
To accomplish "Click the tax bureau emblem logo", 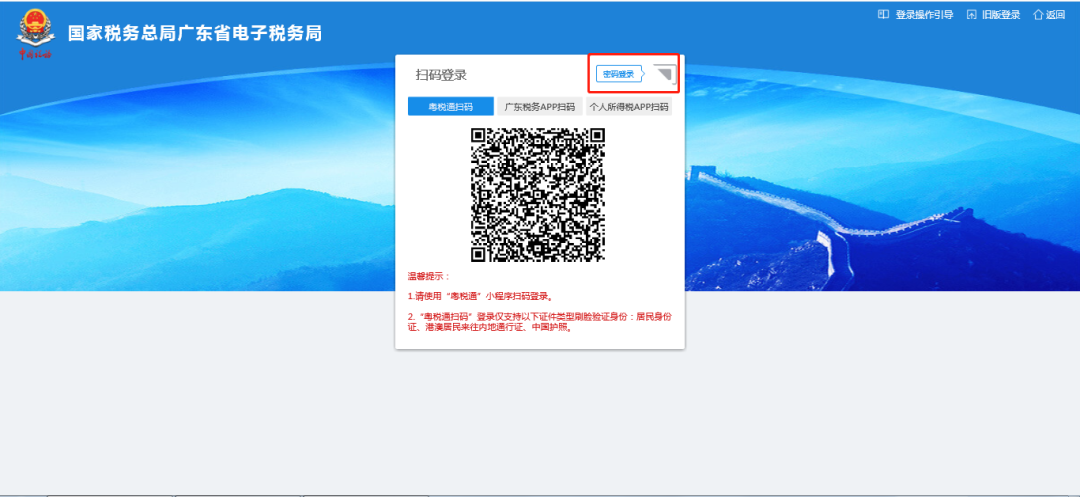I will (34, 33).
